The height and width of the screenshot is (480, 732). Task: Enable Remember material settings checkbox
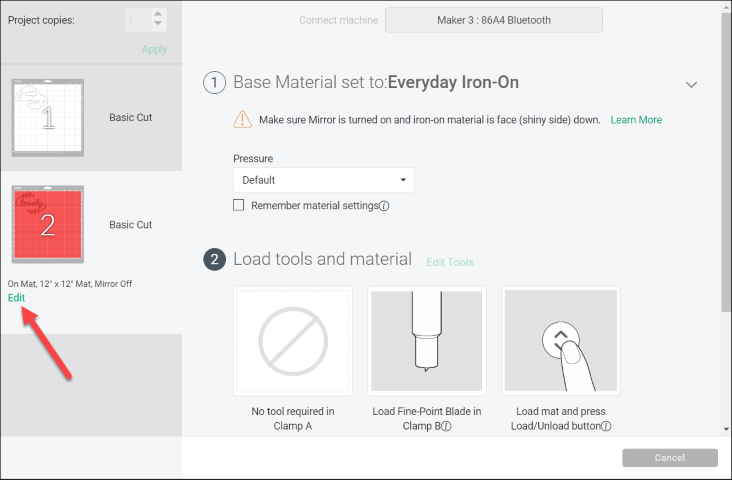(x=239, y=205)
